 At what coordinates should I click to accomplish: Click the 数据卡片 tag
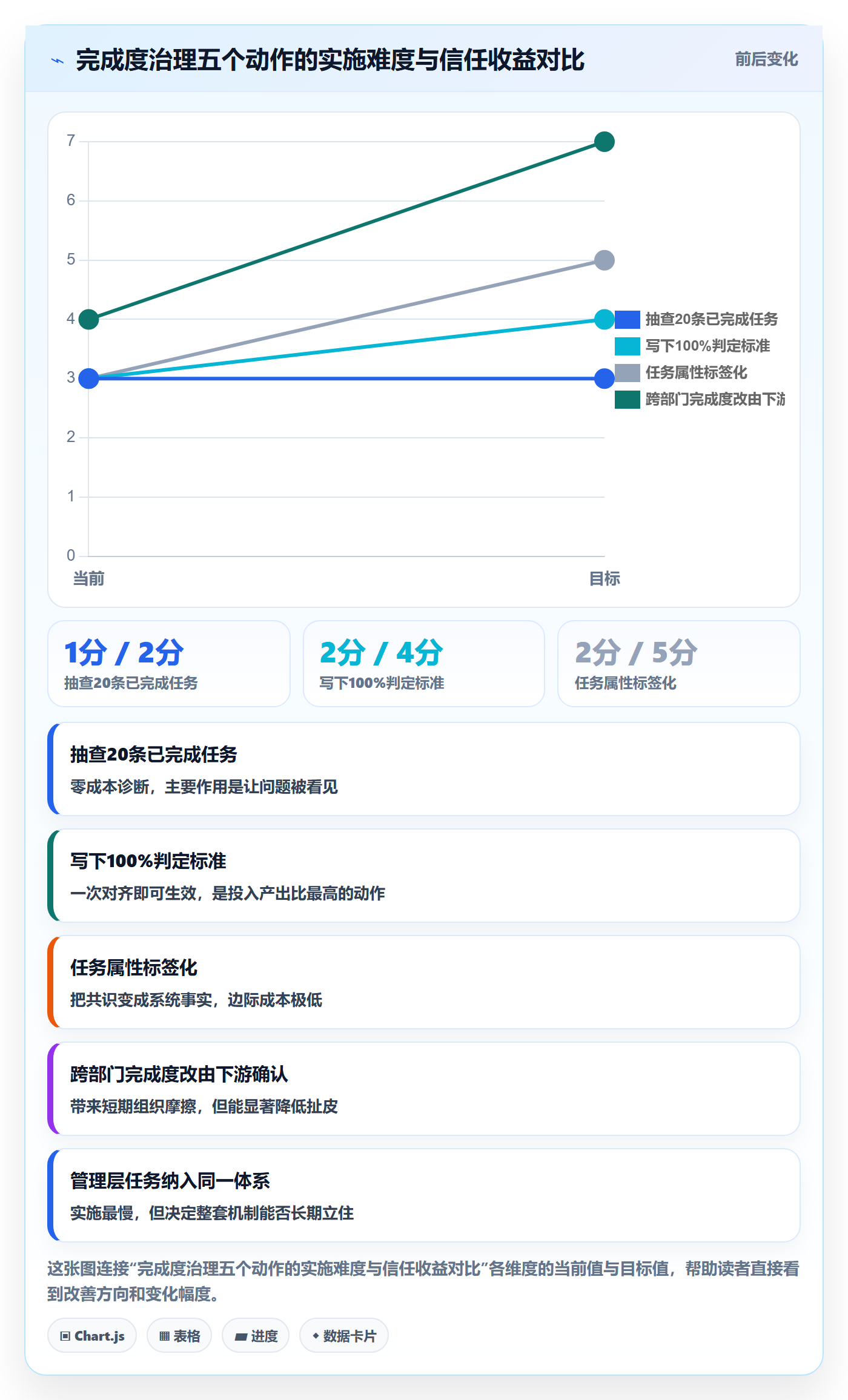[344, 1335]
